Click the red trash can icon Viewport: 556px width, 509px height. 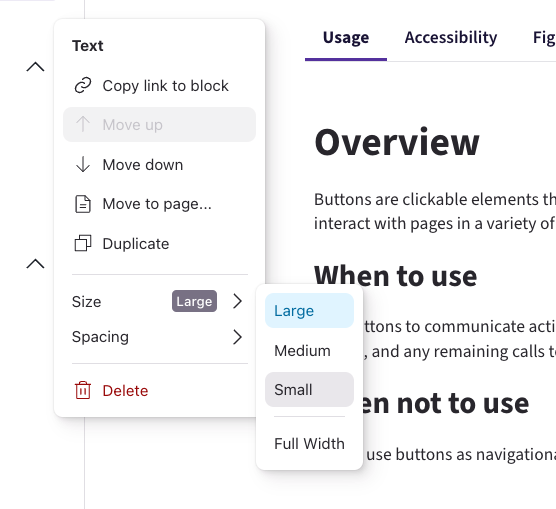tap(83, 390)
